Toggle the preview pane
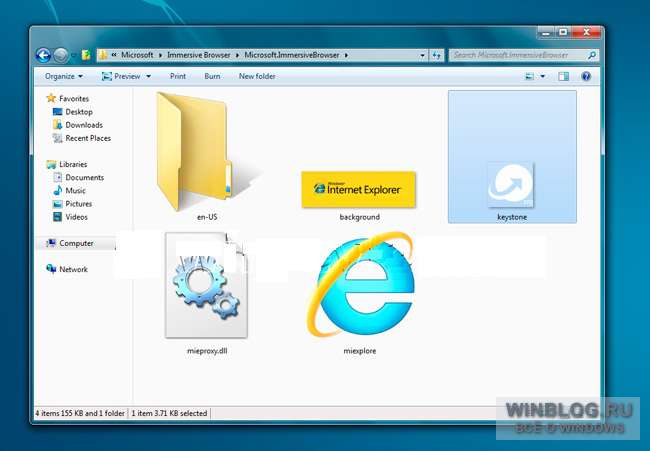 [563, 76]
